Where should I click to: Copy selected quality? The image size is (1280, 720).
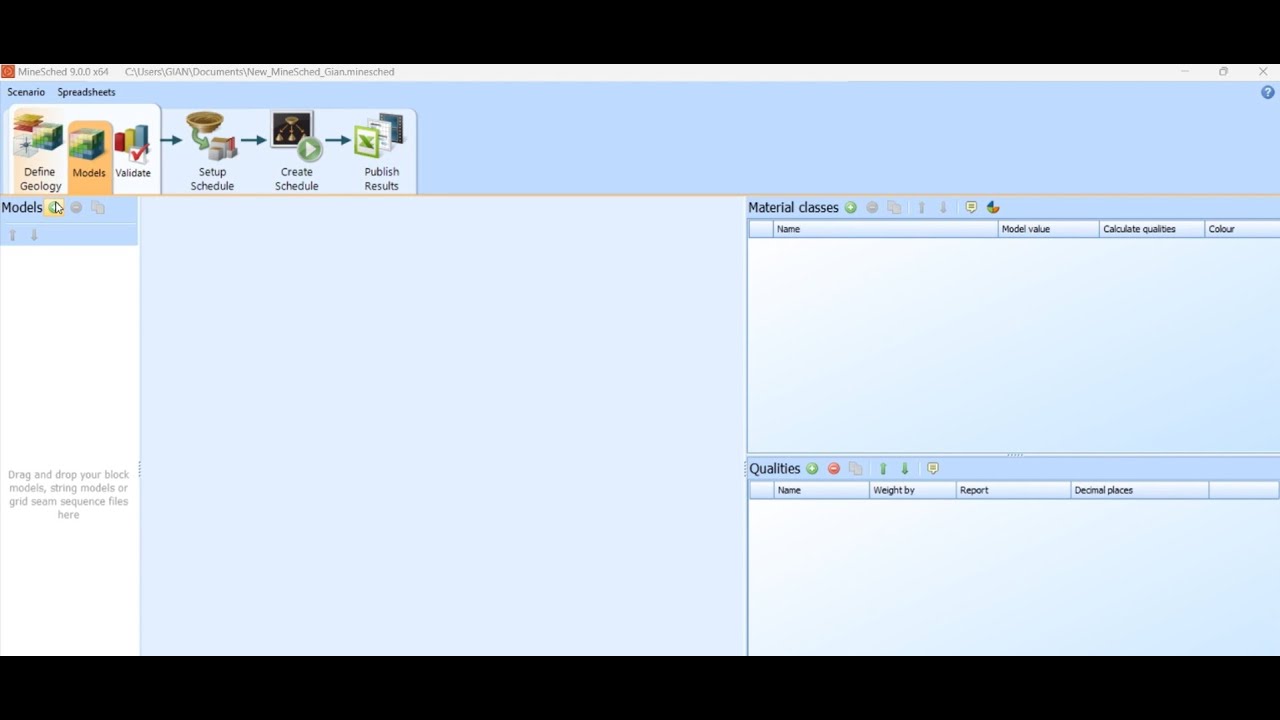tap(855, 468)
